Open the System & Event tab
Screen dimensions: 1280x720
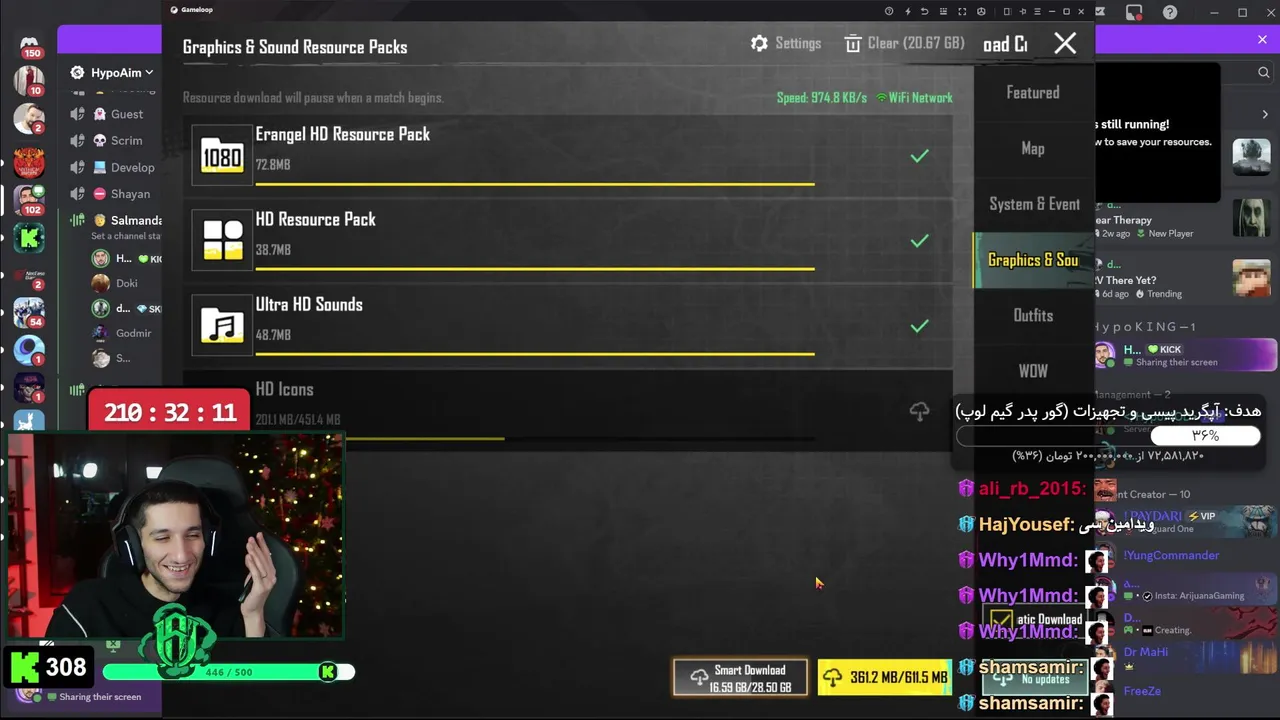[x=1033, y=204]
